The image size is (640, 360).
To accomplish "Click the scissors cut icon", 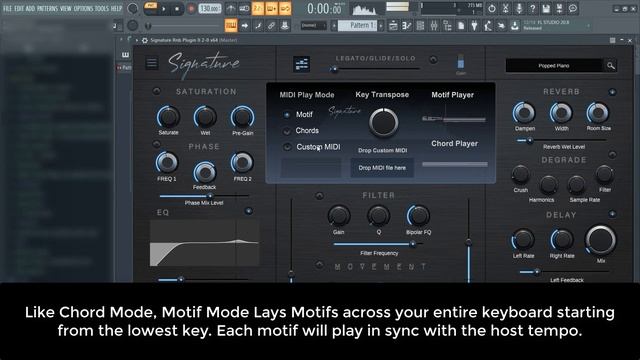I will pyautogui.click(x=505, y=8).
